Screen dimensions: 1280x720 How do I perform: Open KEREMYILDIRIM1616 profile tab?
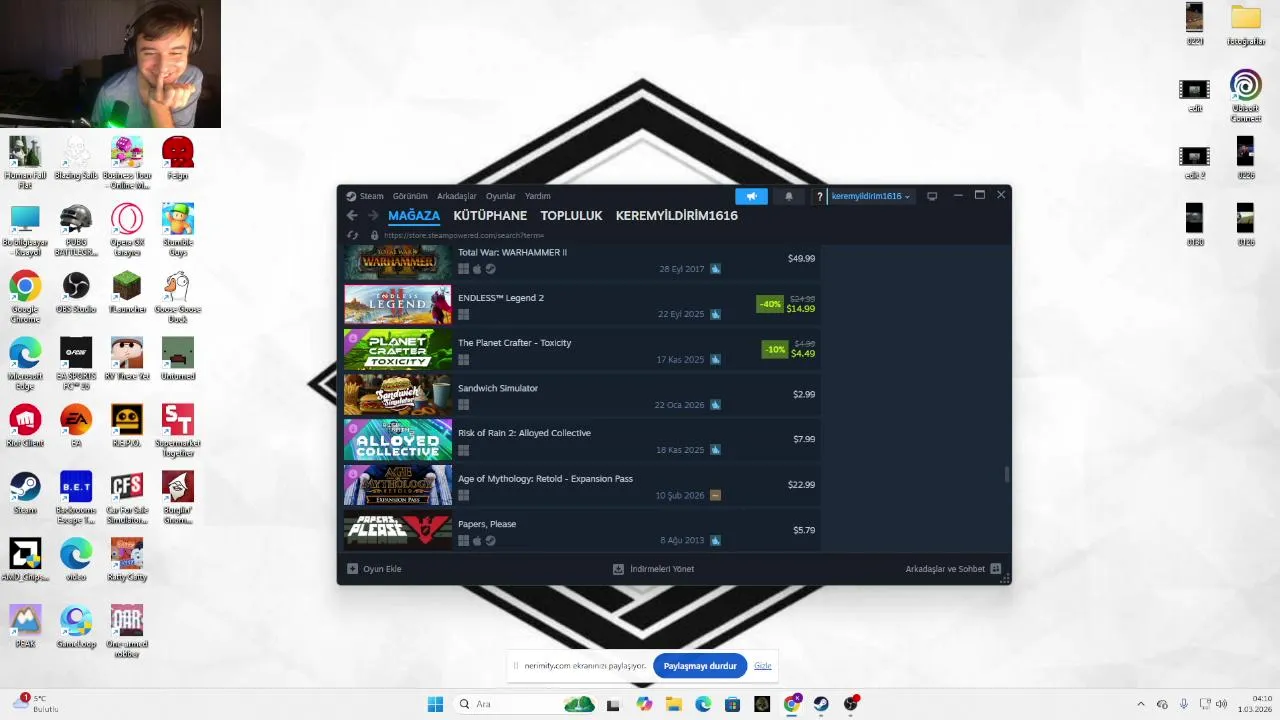(677, 216)
